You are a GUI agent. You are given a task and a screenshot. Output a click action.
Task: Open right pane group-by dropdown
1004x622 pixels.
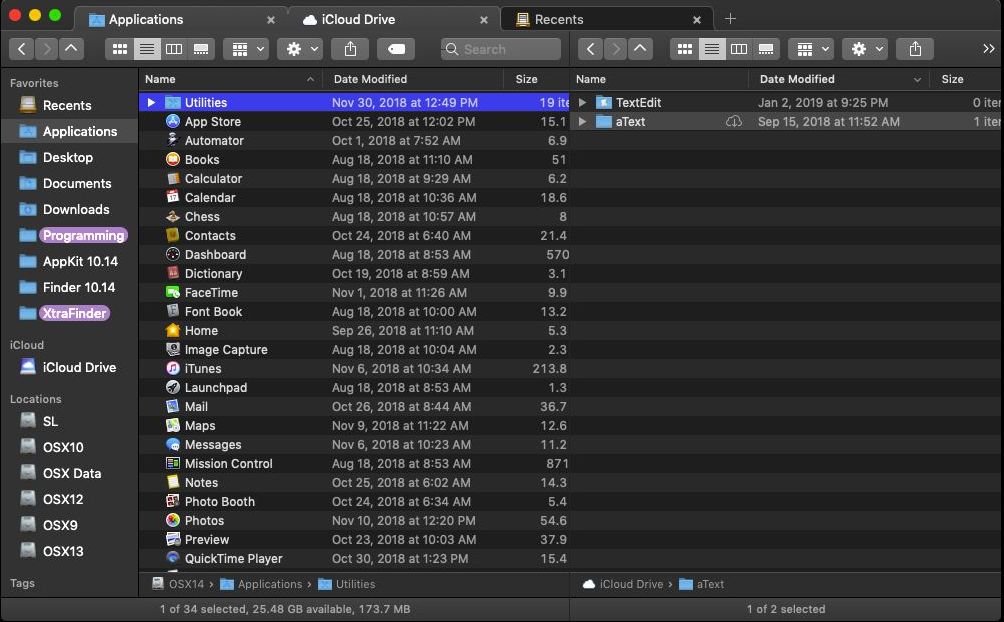click(x=811, y=49)
